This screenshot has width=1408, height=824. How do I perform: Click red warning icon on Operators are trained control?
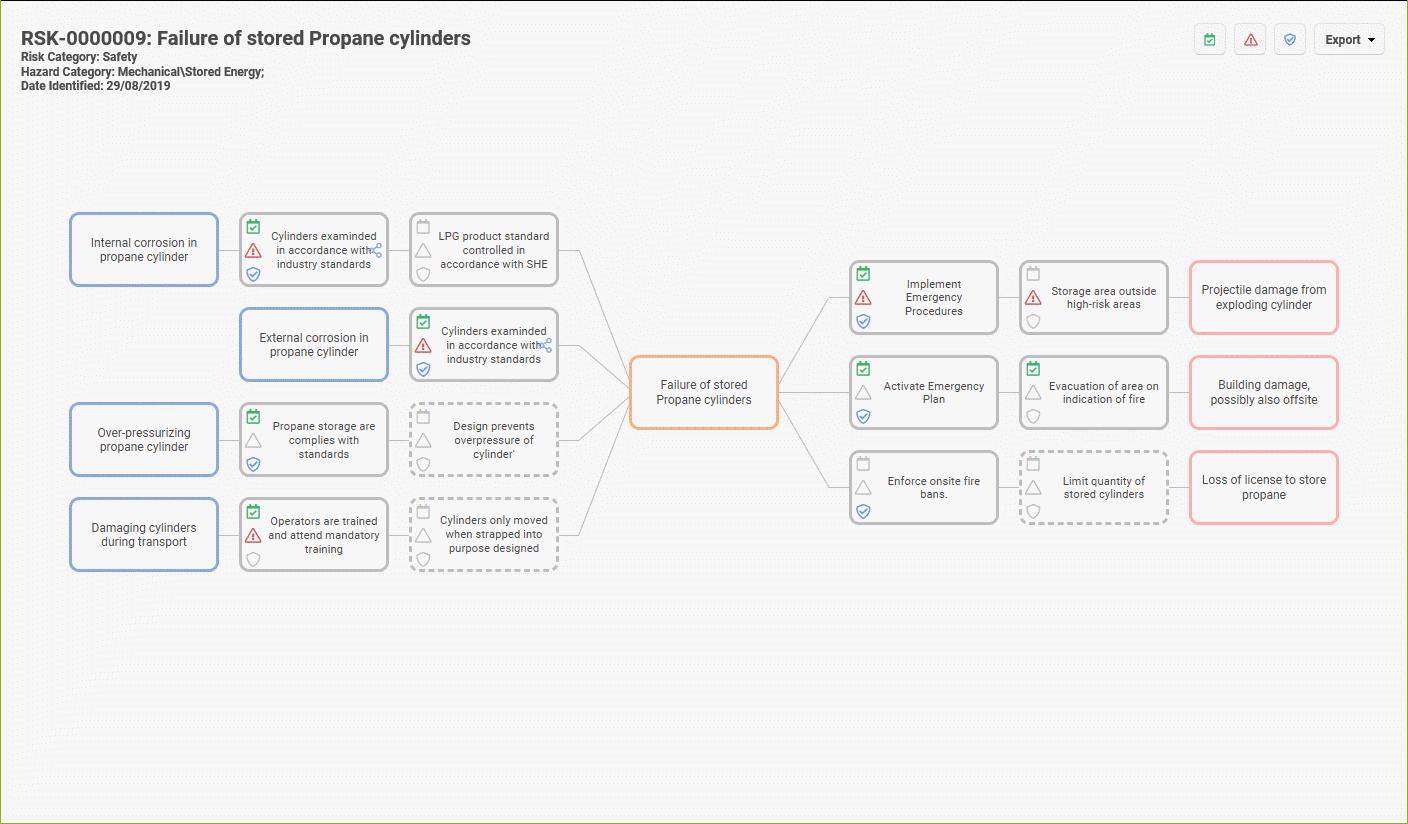coord(253,535)
